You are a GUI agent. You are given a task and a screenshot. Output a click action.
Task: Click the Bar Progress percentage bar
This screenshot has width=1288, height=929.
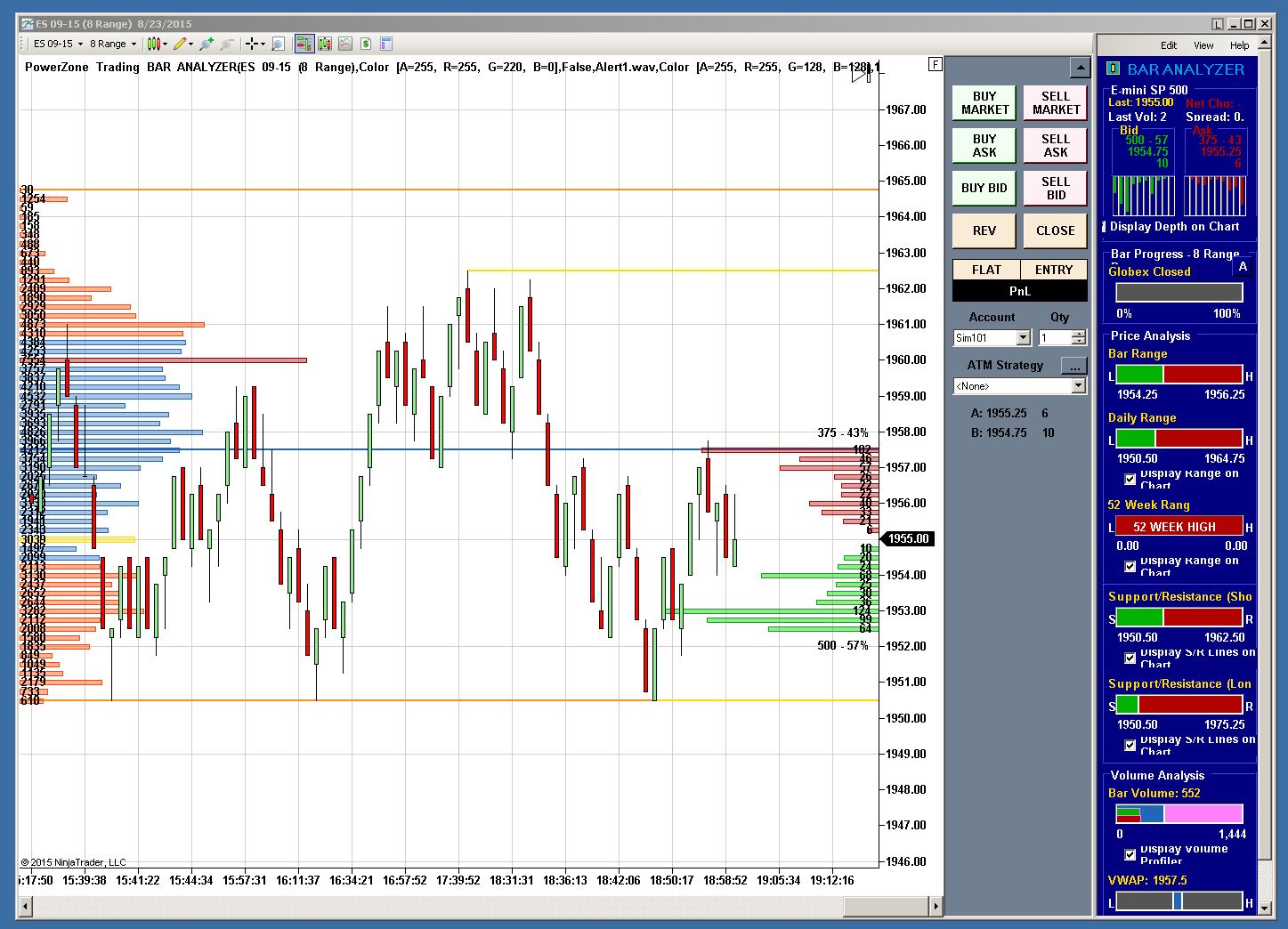point(1179,292)
